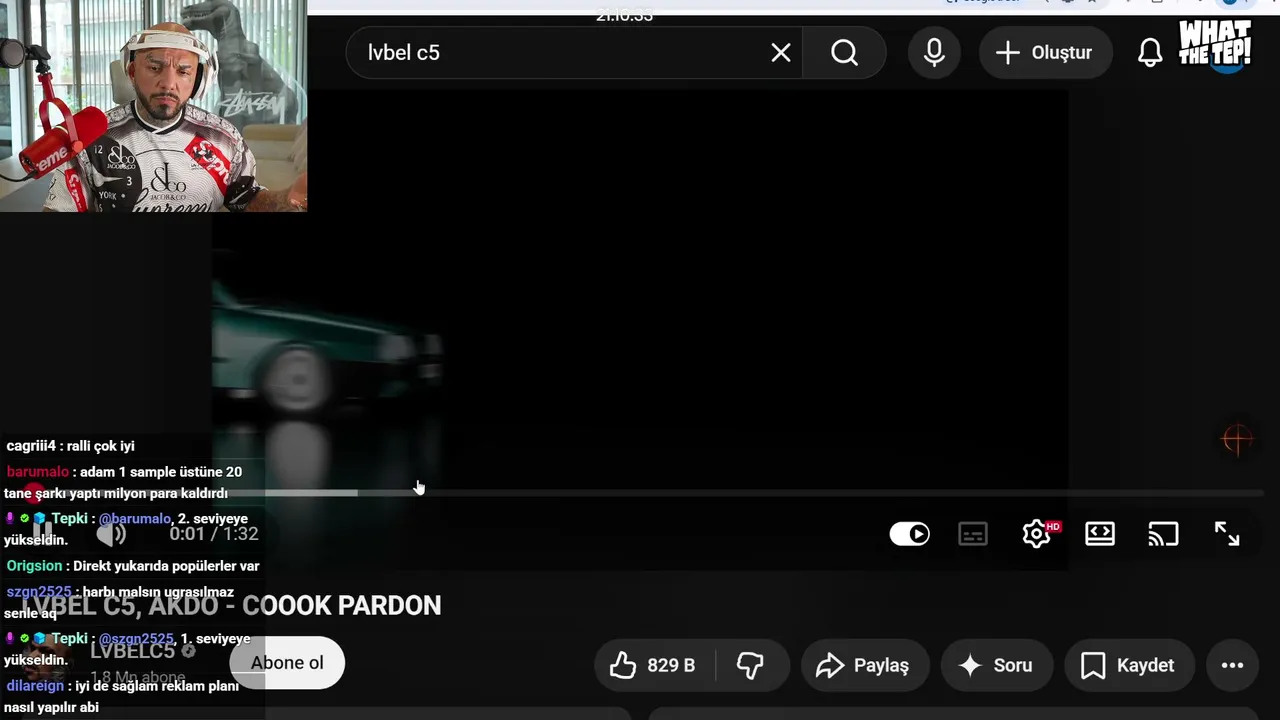Viewport: 1280px width, 720px height.
Task: Open the player settings gear
Action: 1037,534
